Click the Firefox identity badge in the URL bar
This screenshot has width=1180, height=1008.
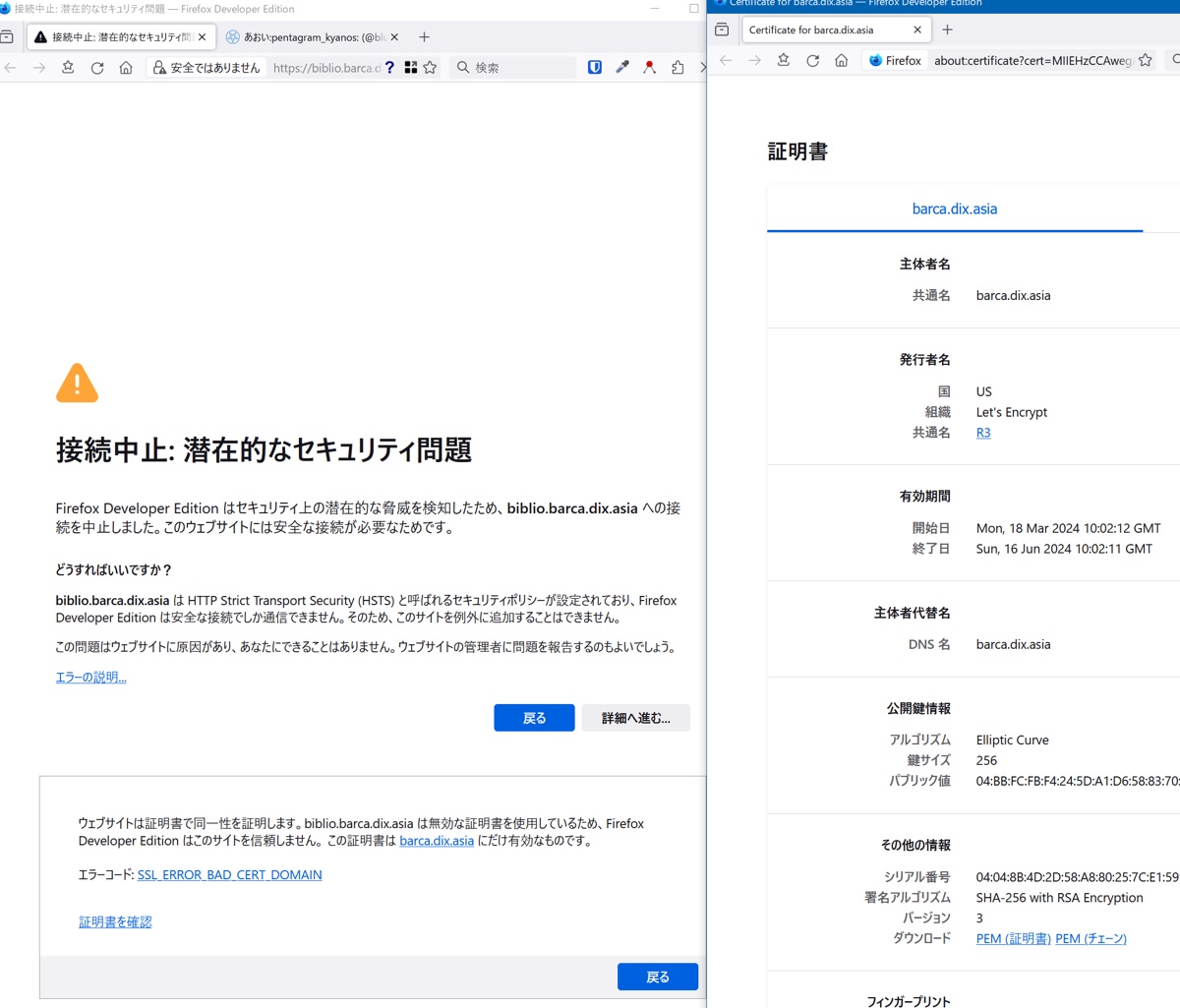tap(895, 61)
